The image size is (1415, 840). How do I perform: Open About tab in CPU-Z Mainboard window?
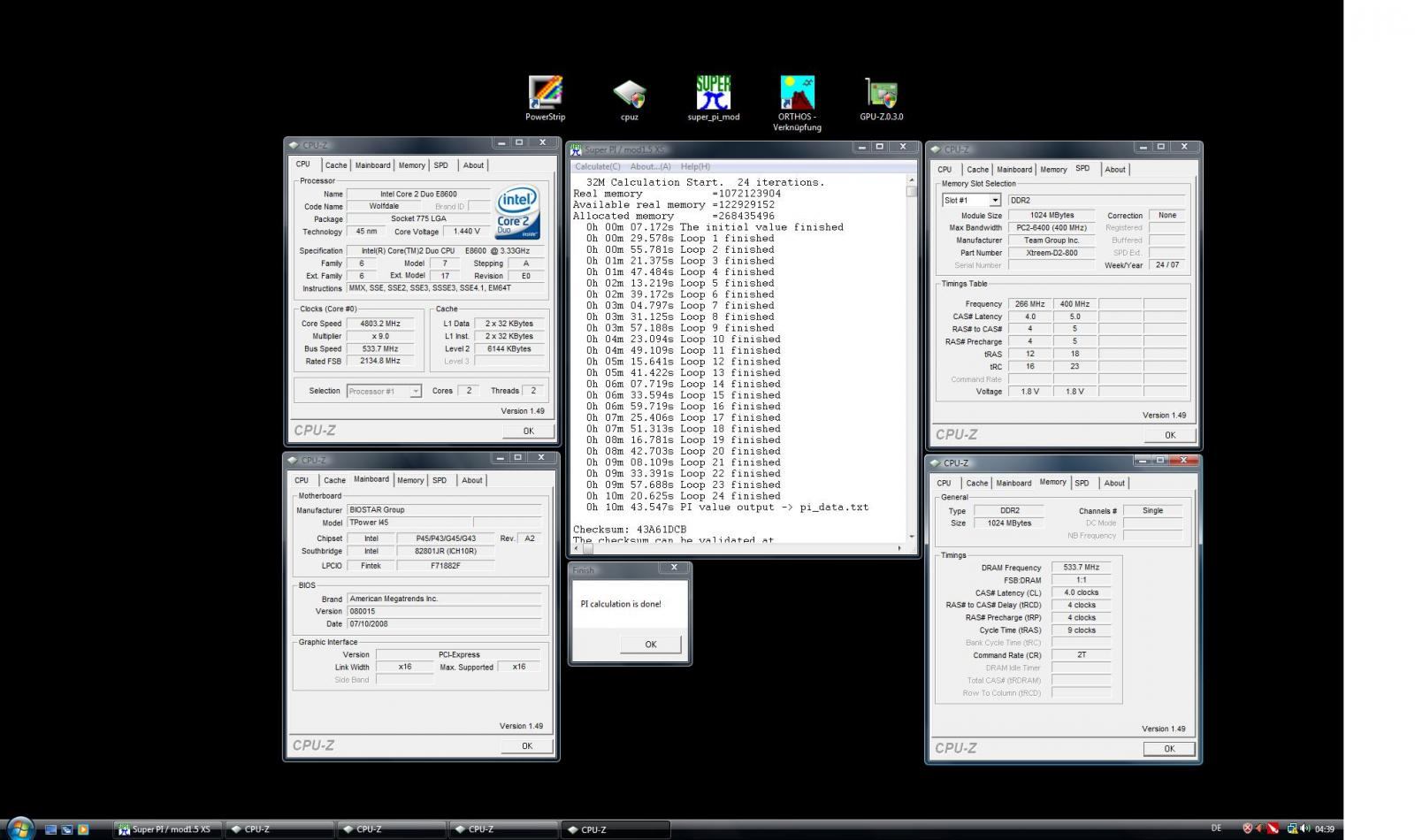point(472,480)
